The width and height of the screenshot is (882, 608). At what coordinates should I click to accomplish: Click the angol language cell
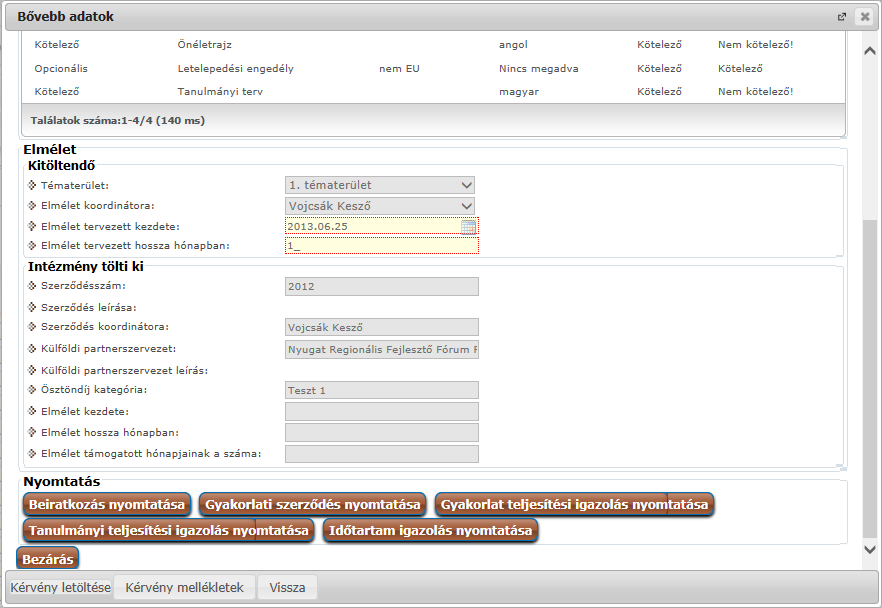[513, 44]
